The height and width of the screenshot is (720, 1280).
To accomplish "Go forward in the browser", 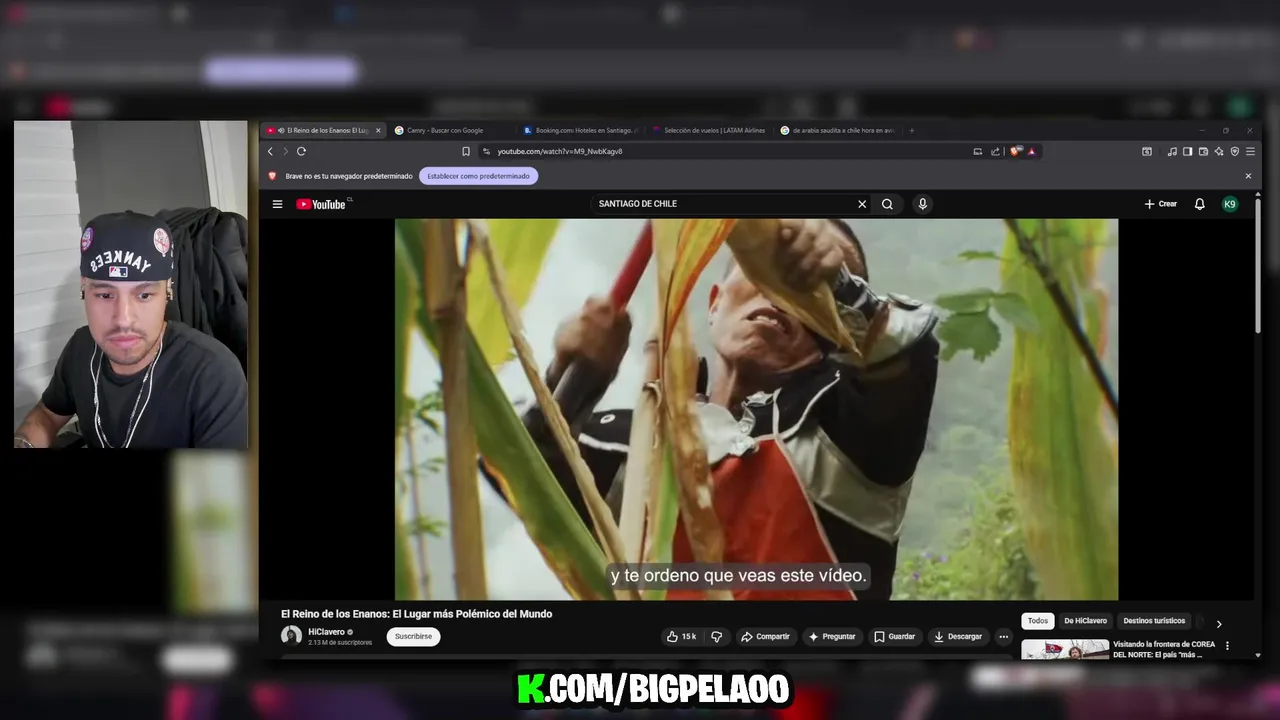I will pyautogui.click(x=285, y=151).
